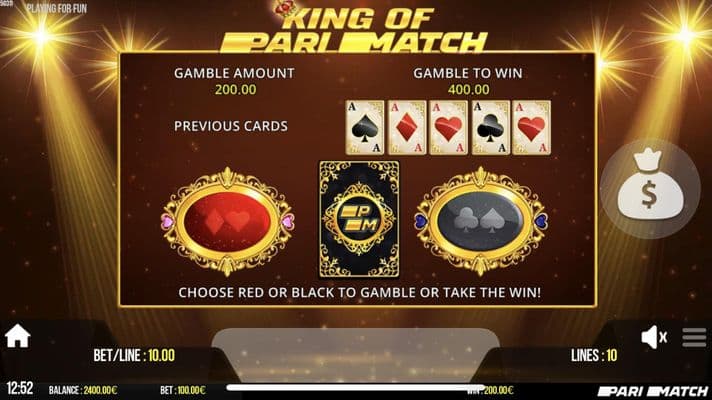
Task: Click the Lines 10 indicator
Action: (594, 356)
